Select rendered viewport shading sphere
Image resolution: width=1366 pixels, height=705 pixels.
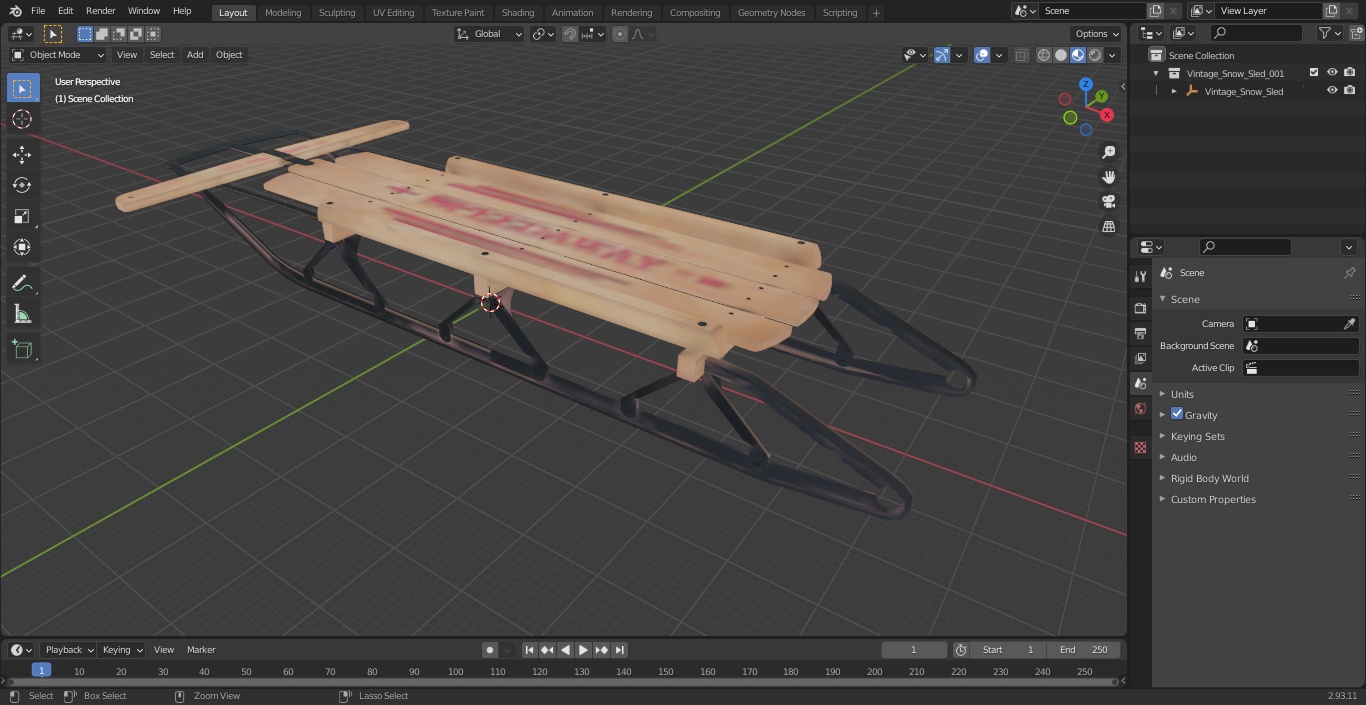click(x=1095, y=55)
